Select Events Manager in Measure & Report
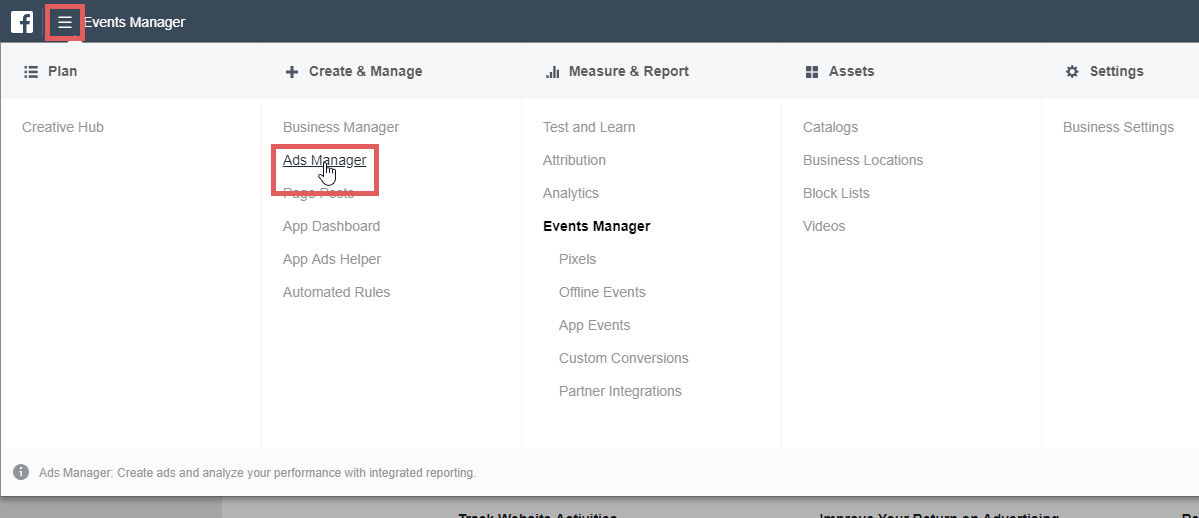This screenshot has width=1199, height=518. (596, 226)
